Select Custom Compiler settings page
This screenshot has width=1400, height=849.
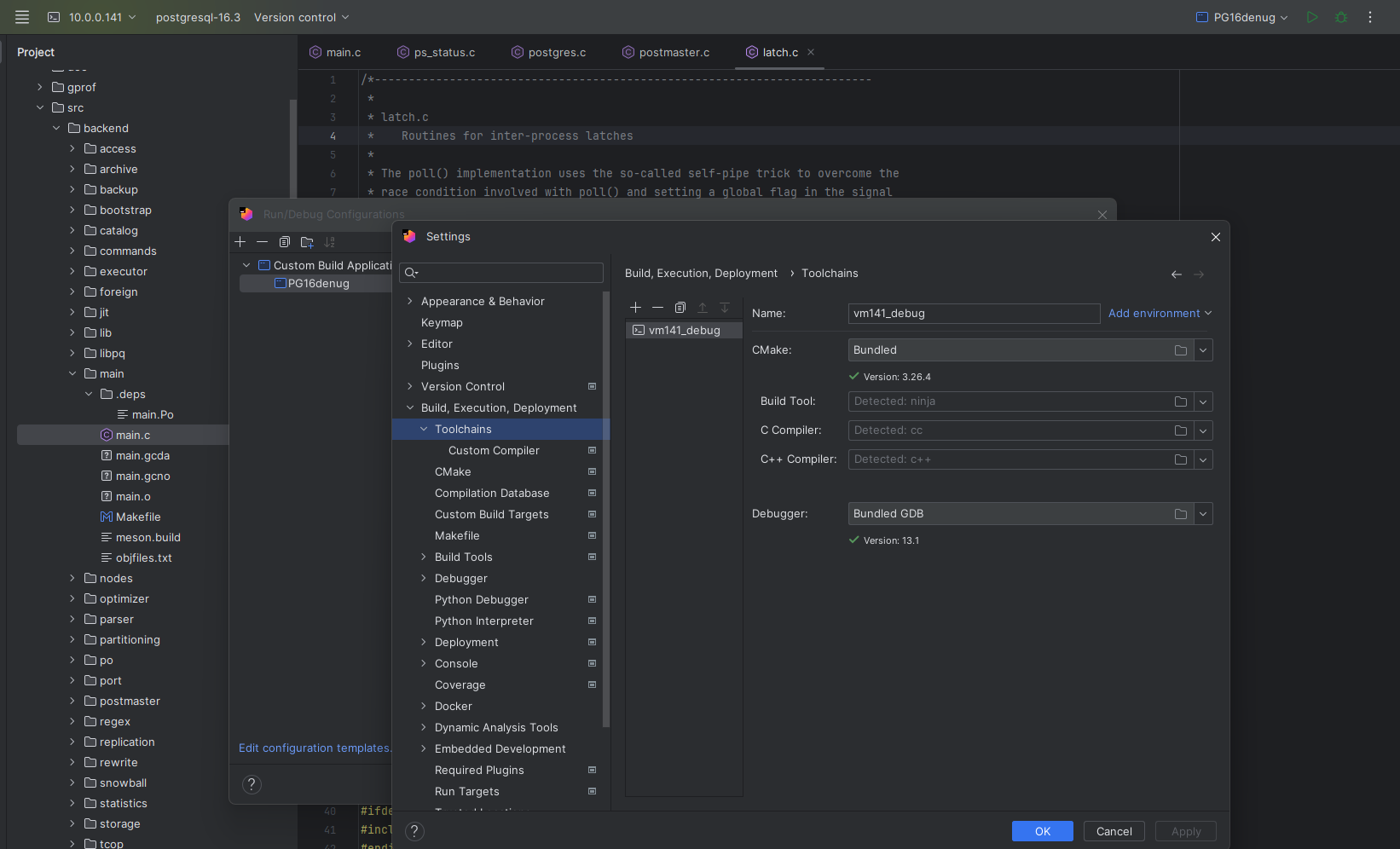coord(494,450)
